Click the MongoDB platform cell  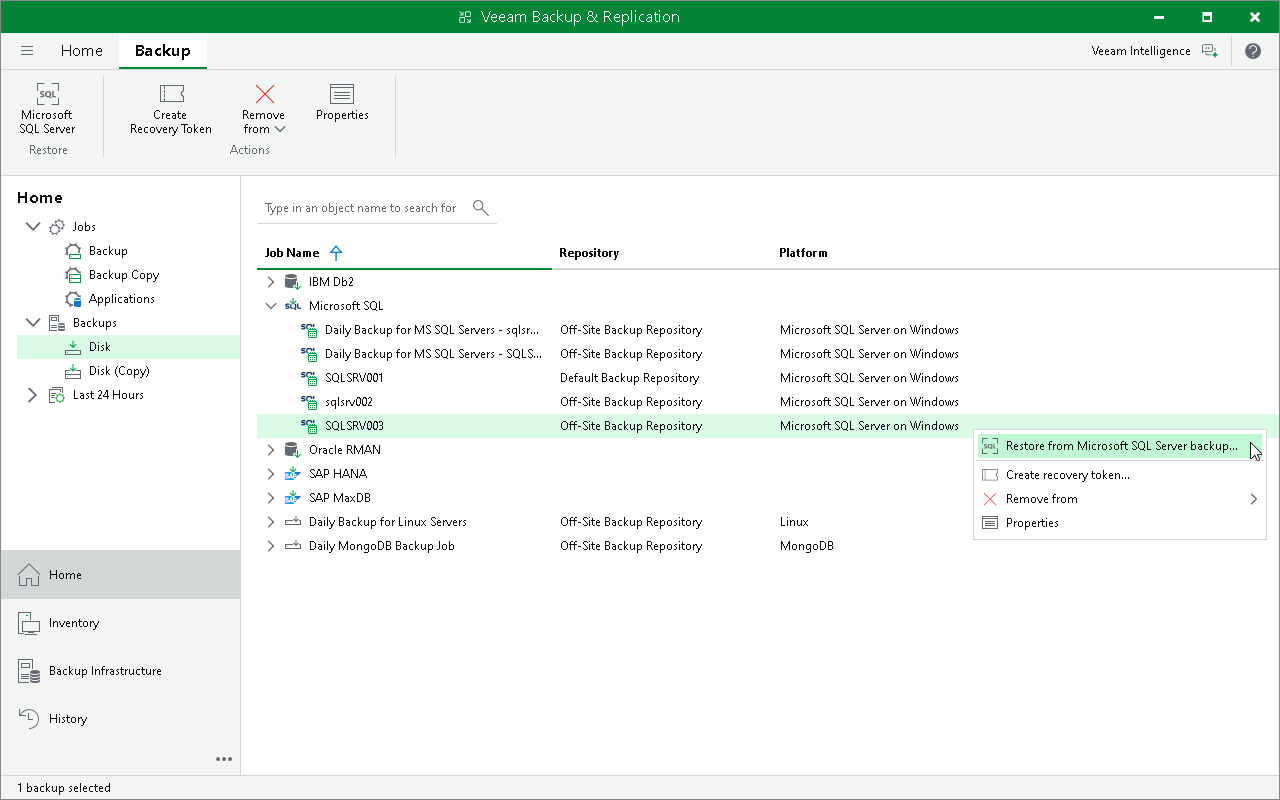coord(806,546)
